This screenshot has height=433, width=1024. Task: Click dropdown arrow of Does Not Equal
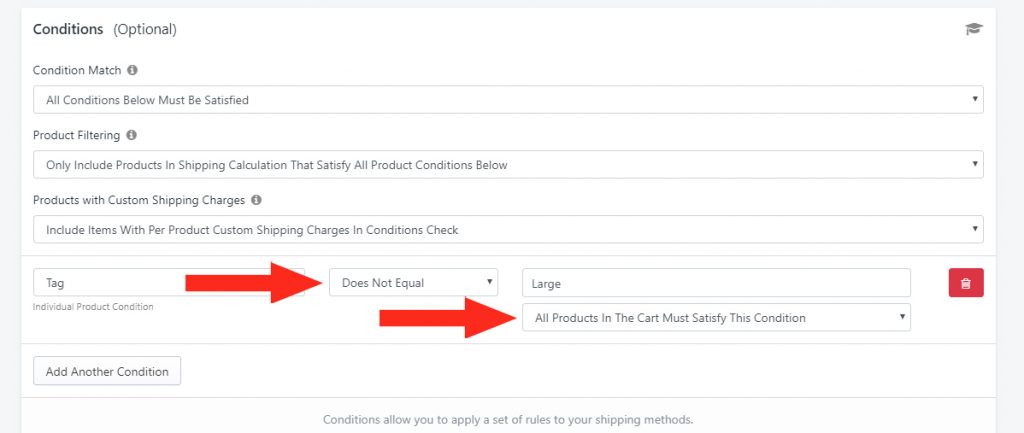pyautogui.click(x=489, y=282)
